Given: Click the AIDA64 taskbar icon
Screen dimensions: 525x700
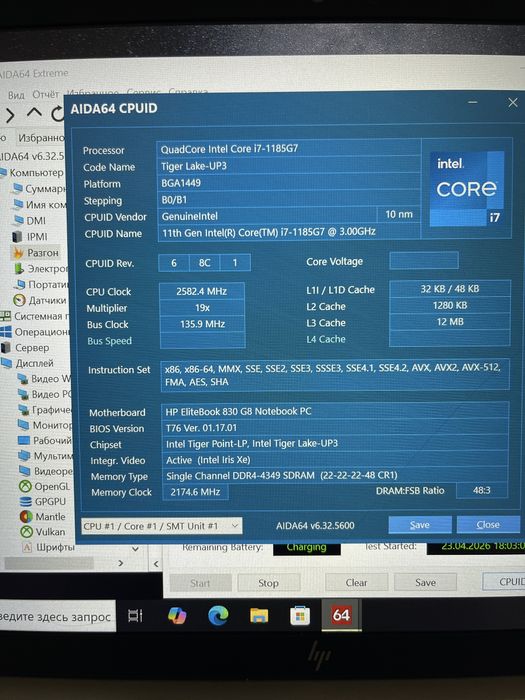Looking at the screenshot, I should (x=341, y=615).
